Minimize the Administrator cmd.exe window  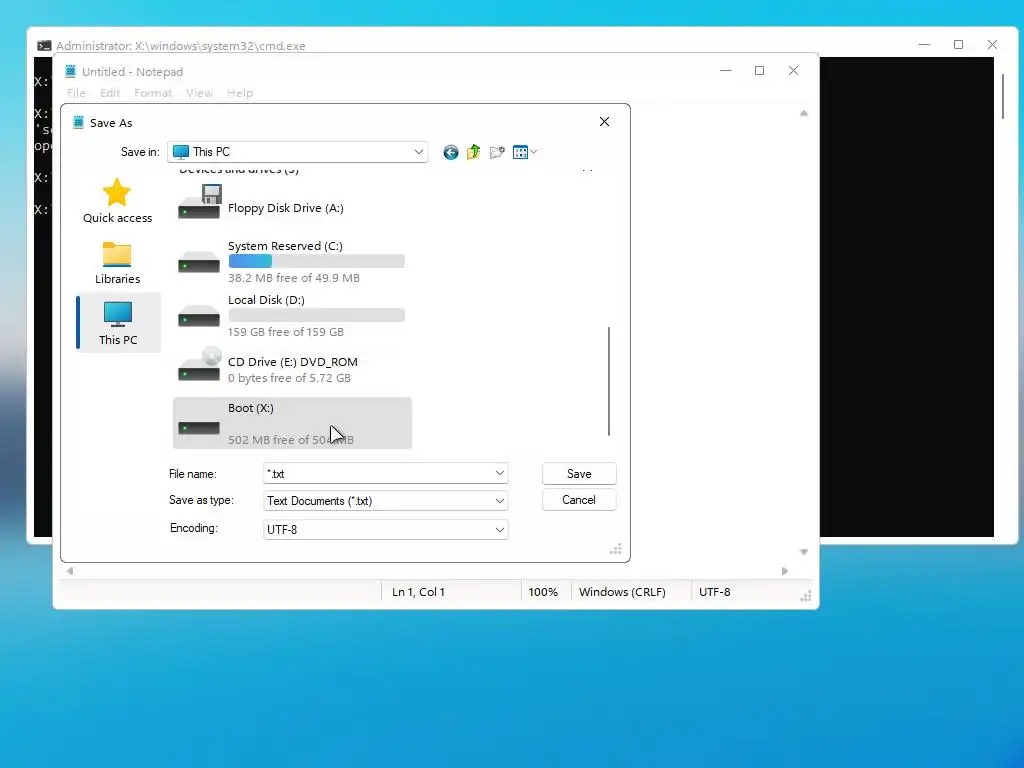click(x=924, y=44)
